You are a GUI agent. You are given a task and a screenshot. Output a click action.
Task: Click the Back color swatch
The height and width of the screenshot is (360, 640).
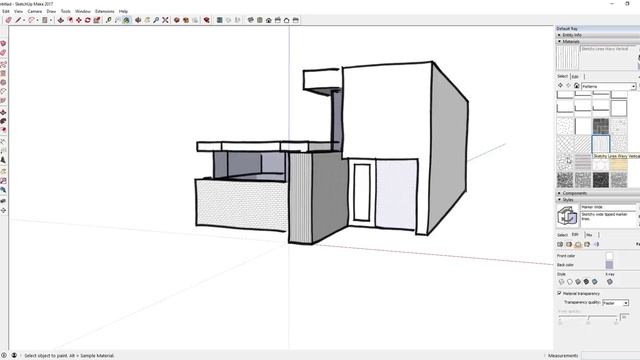[x=609, y=265]
